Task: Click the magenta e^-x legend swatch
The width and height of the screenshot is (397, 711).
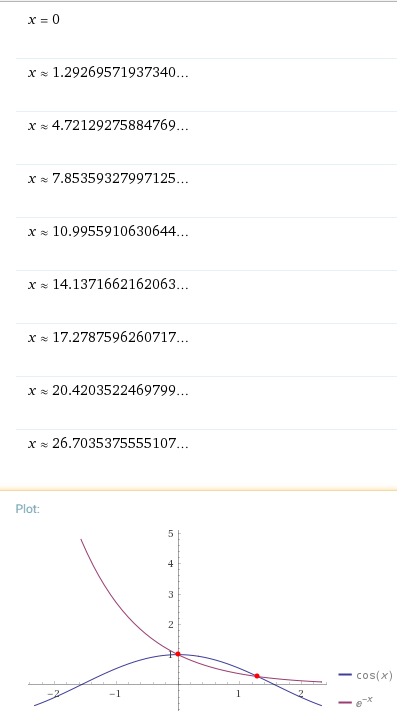Action: [x=345, y=702]
